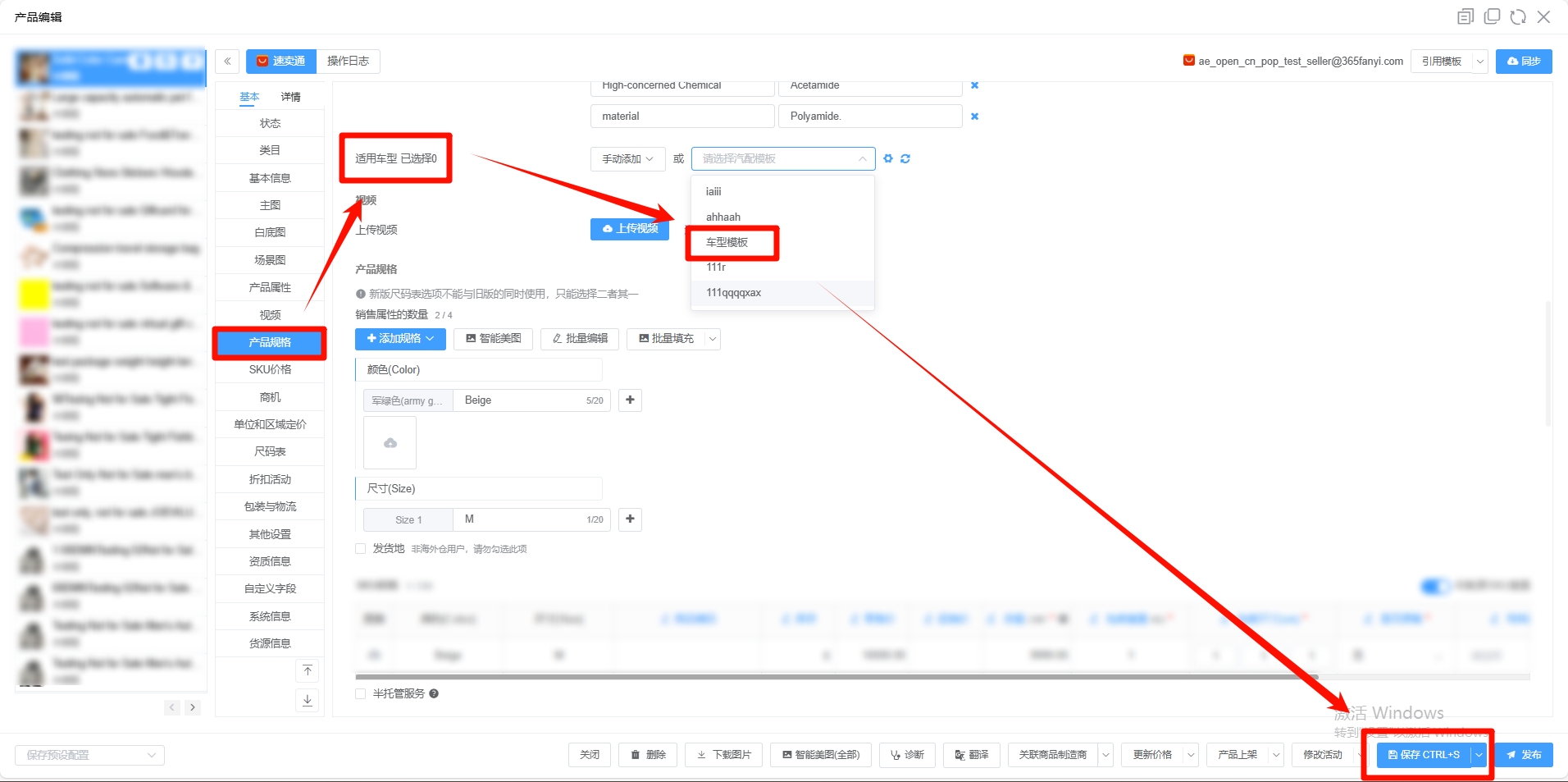Switch to the 操作日志 tab
This screenshot has width=1568, height=782.
pos(348,62)
